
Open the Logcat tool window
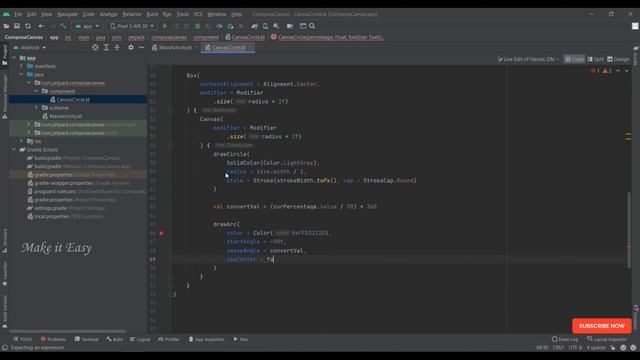click(140, 339)
